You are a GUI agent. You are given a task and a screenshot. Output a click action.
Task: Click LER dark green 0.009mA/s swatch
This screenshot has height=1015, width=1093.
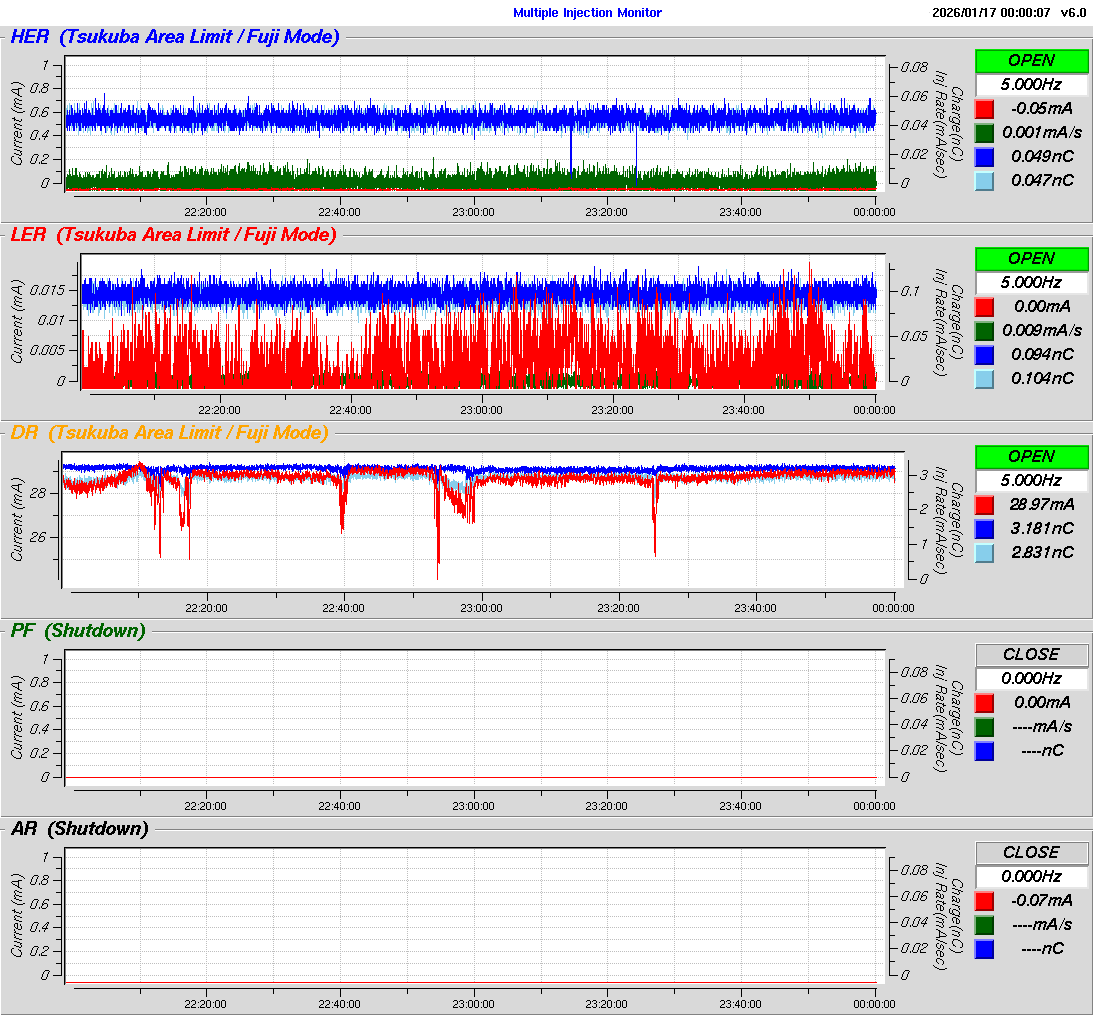(985, 330)
